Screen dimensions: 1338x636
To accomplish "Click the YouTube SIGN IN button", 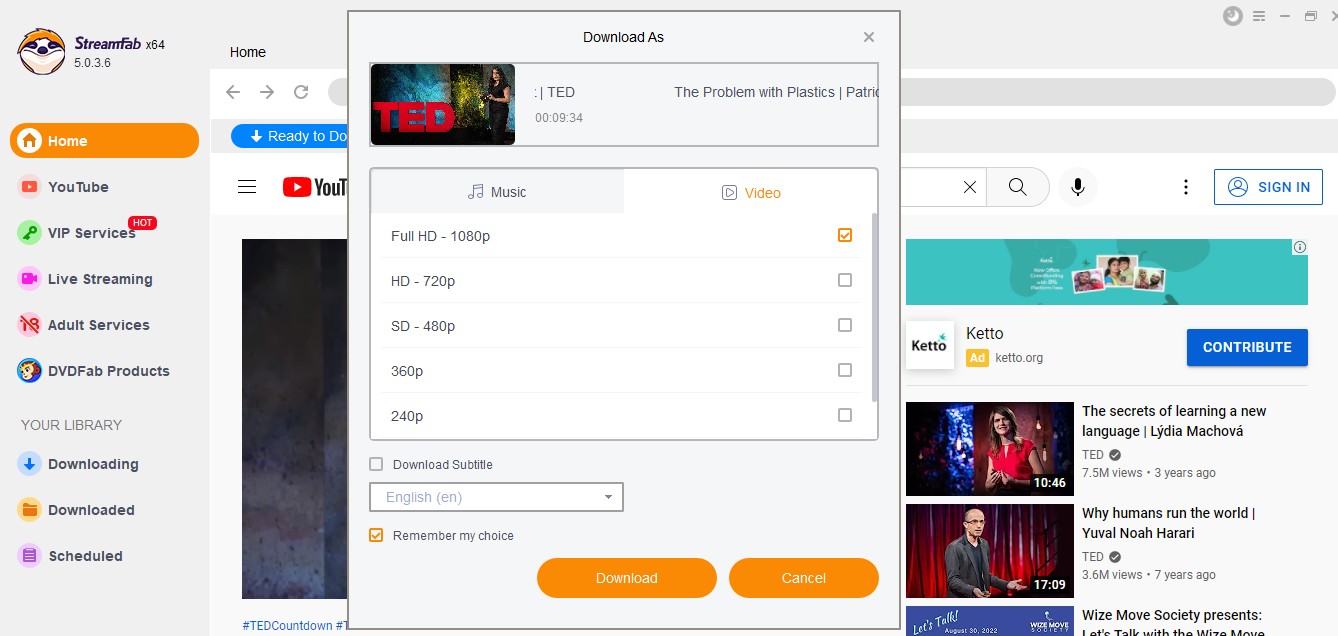I will (1268, 187).
